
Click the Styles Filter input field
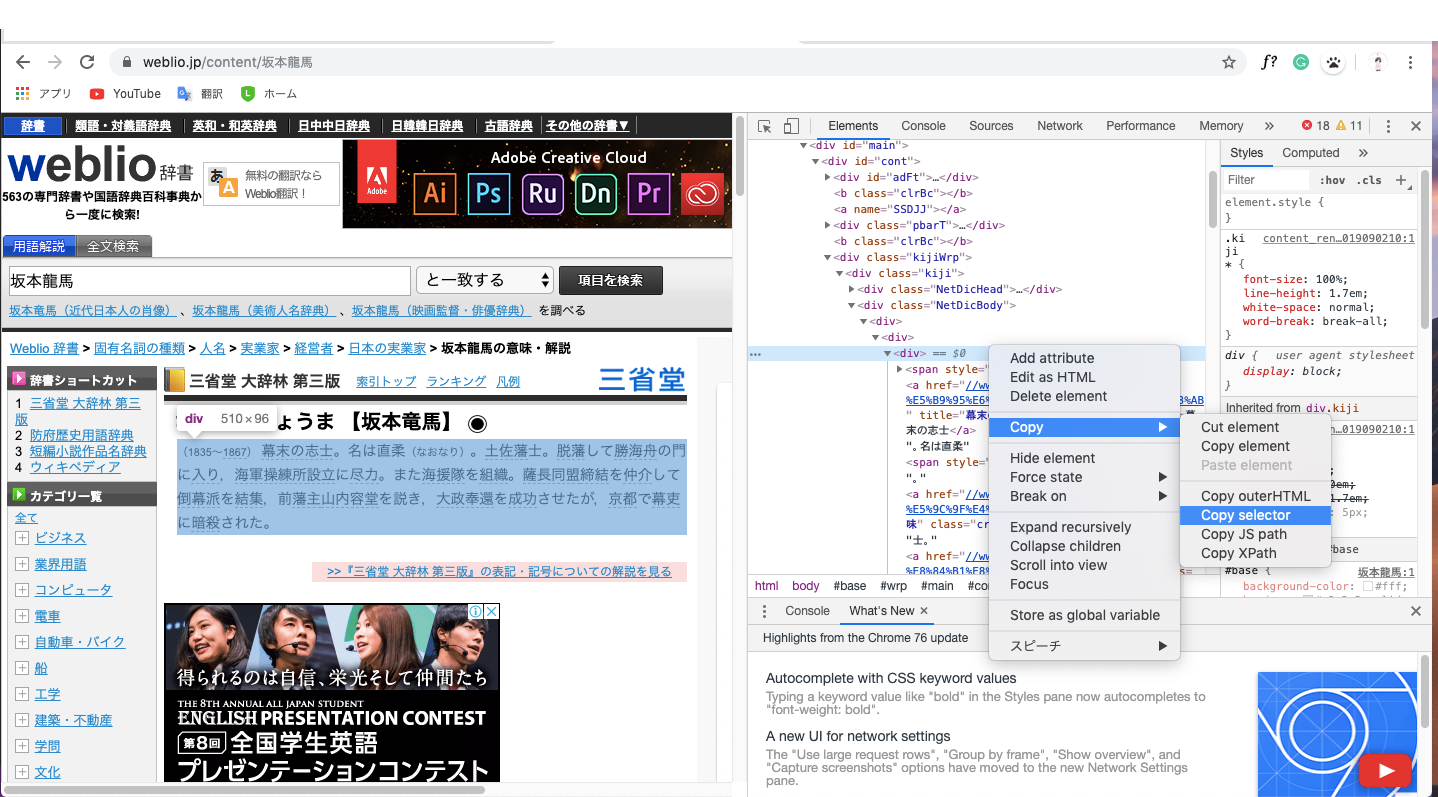1266,180
